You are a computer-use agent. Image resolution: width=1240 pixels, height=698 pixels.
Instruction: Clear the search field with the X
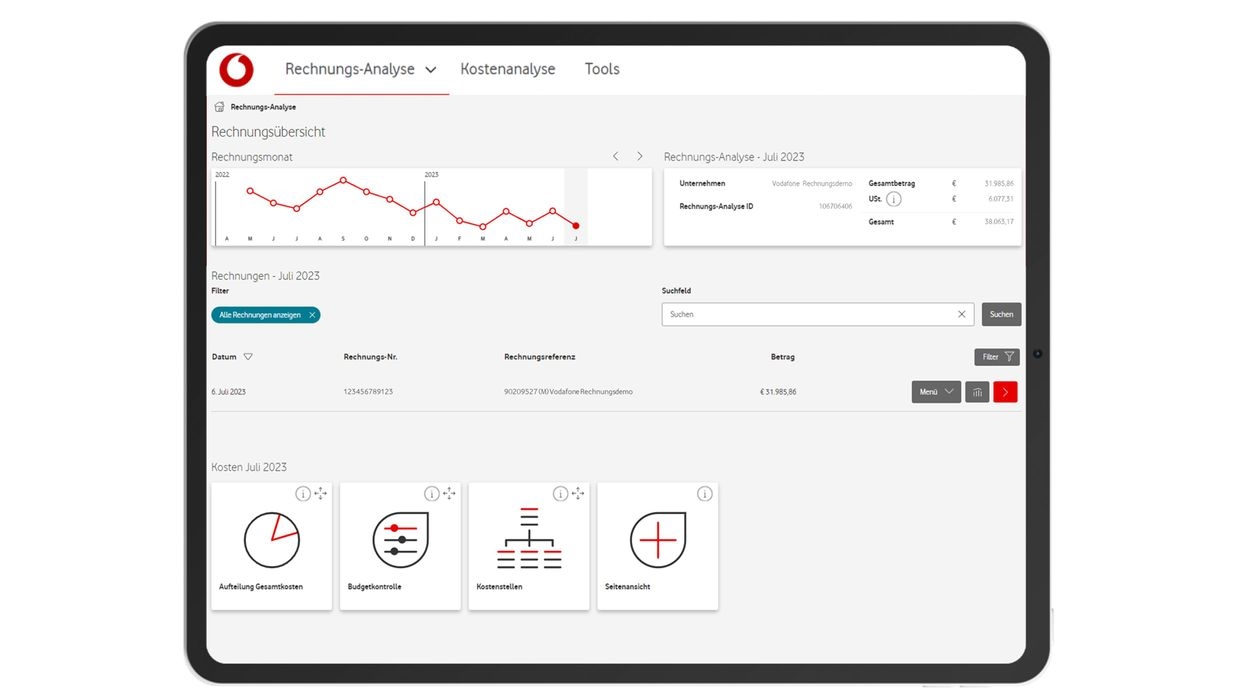(x=961, y=314)
